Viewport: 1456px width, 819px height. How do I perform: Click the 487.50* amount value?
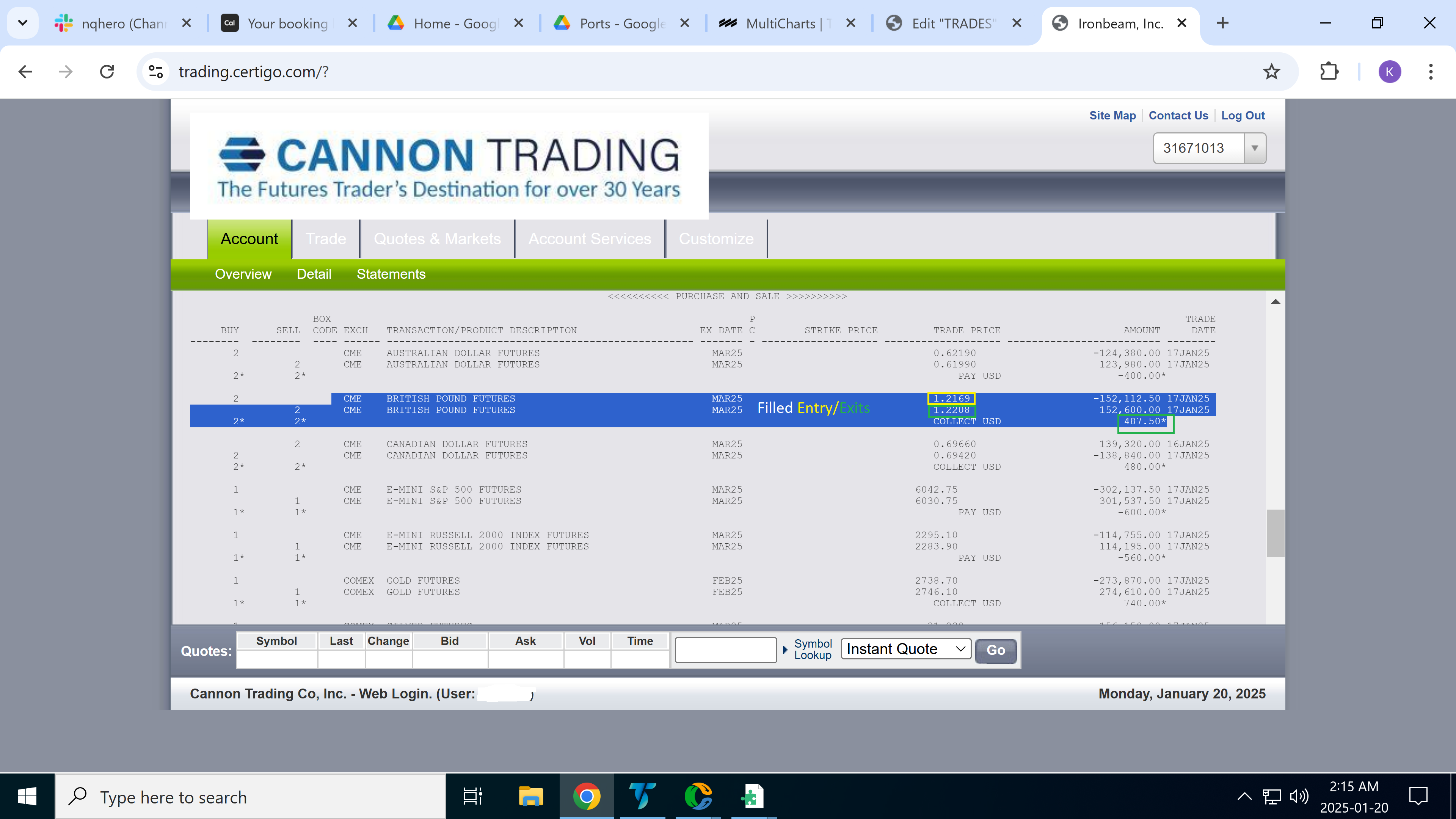click(x=1145, y=421)
